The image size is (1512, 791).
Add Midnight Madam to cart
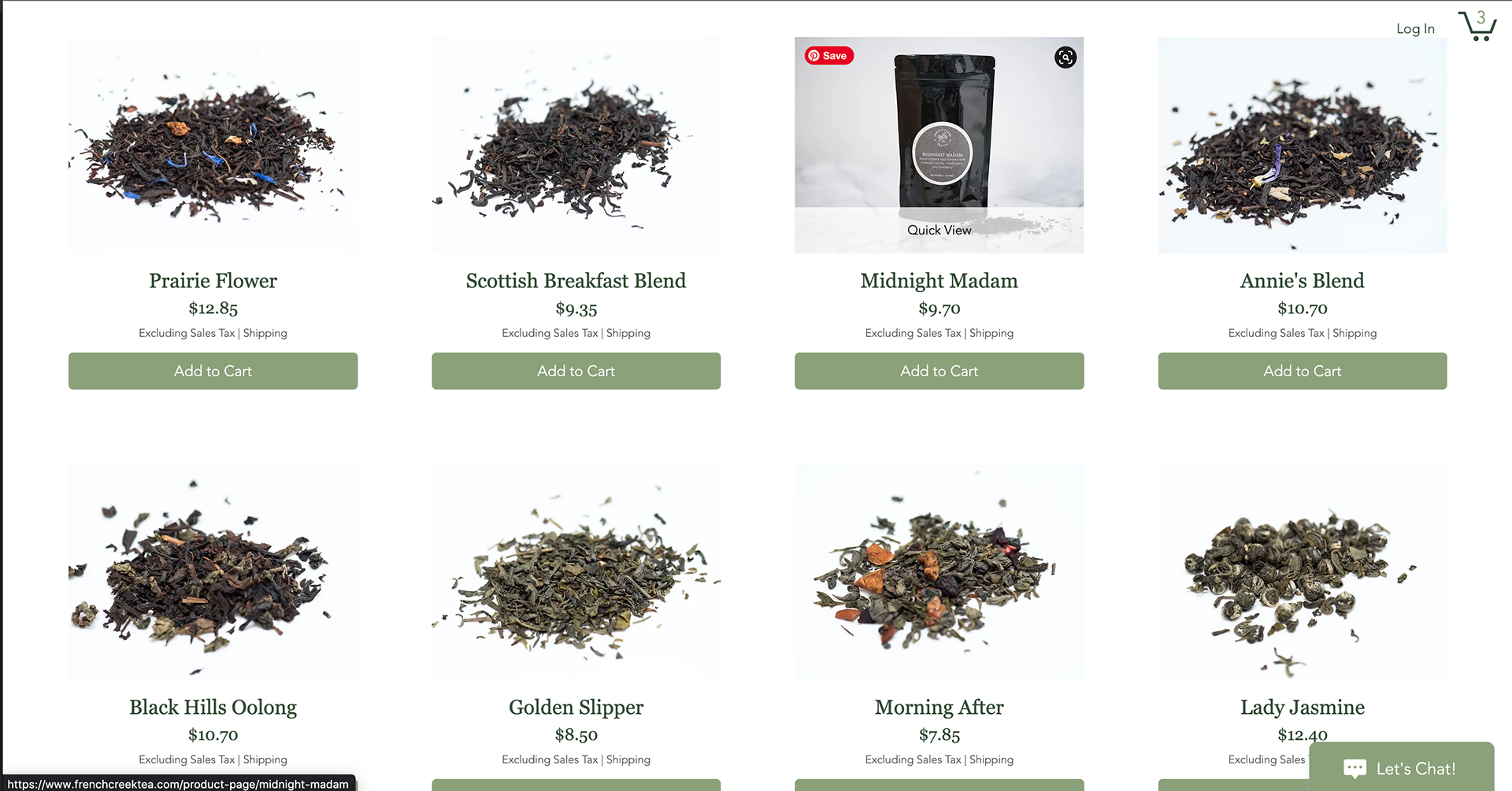tap(939, 371)
